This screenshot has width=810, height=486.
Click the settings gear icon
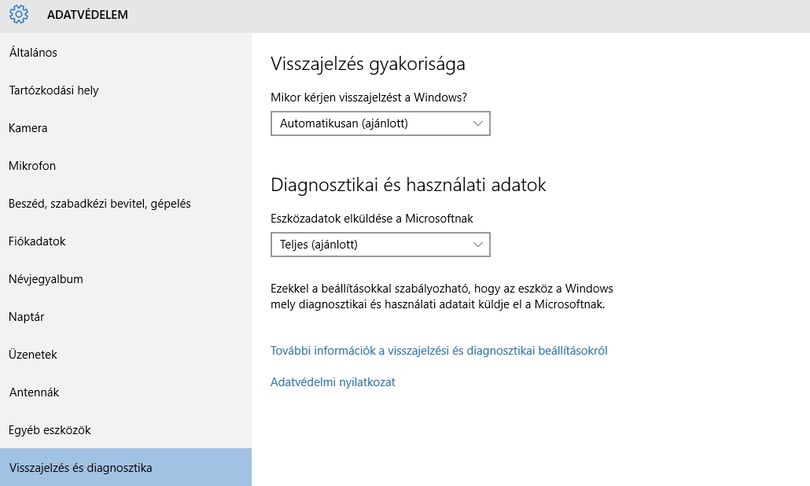(19, 14)
